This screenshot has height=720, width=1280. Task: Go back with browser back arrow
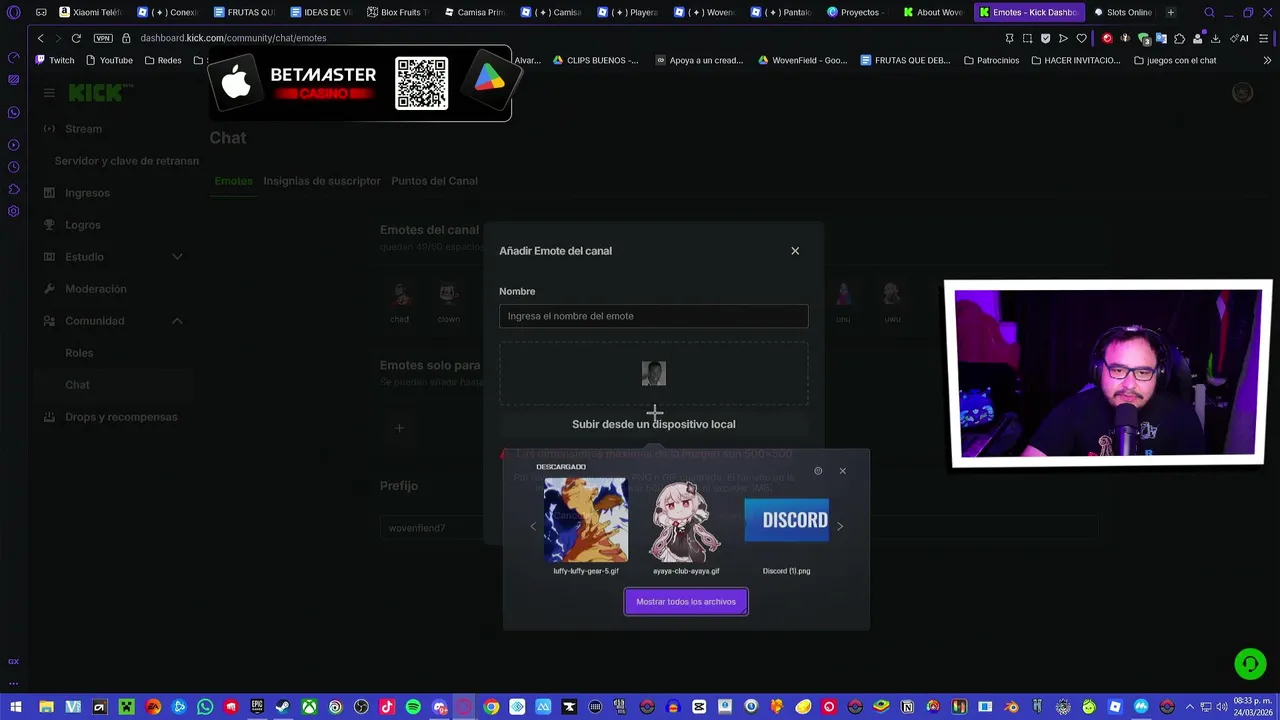tap(40, 38)
